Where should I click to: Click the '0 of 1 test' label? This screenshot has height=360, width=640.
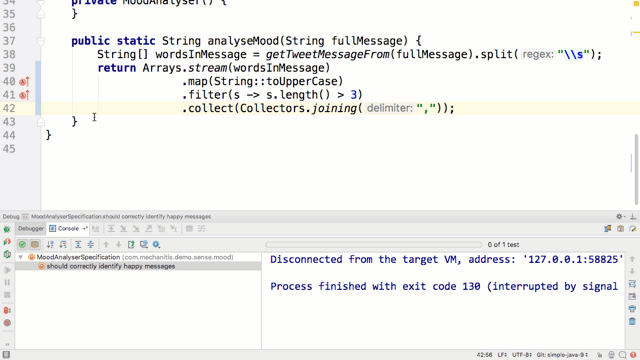click(x=503, y=245)
